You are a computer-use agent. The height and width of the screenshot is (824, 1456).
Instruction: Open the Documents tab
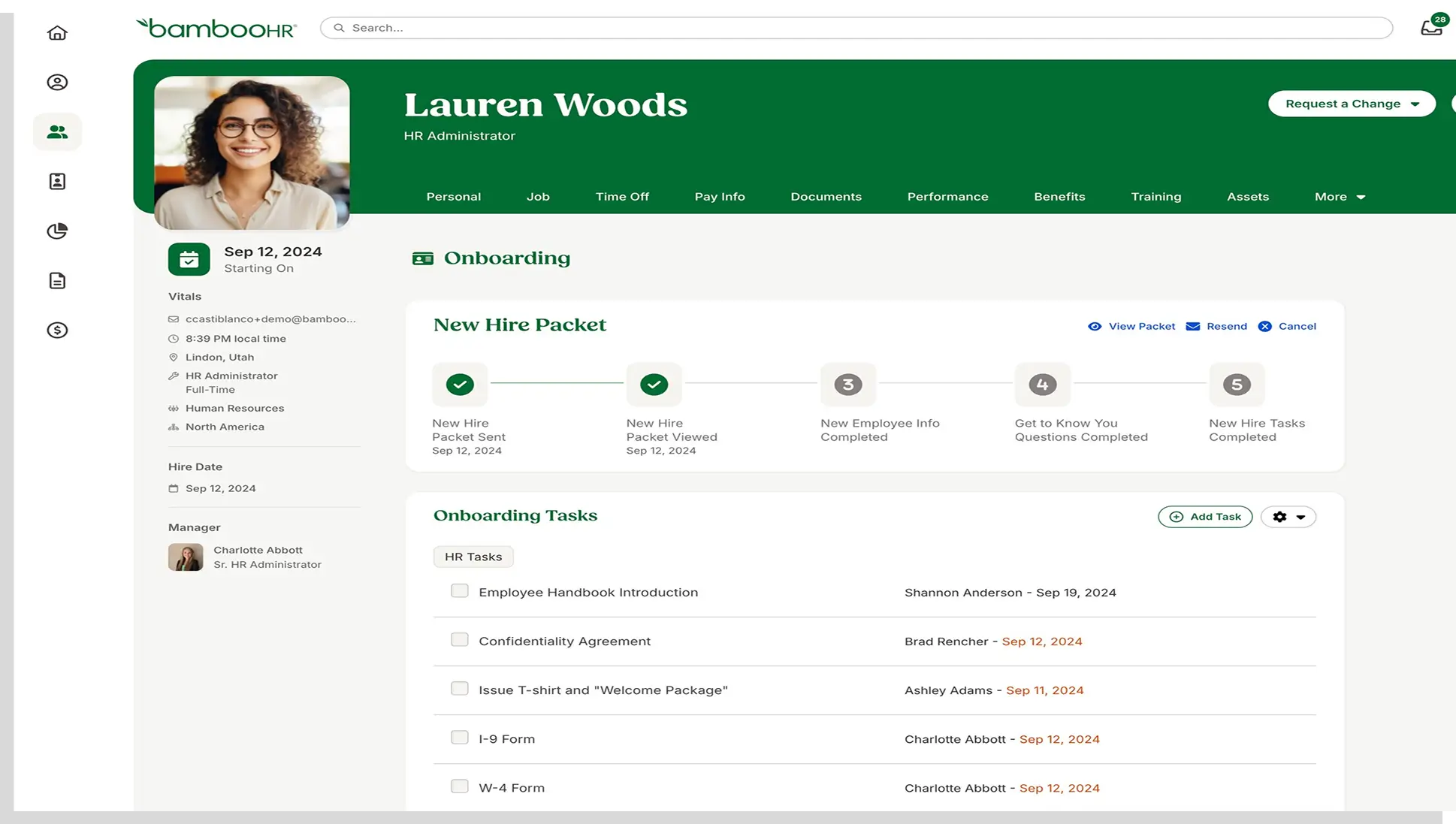(x=826, y=197)
